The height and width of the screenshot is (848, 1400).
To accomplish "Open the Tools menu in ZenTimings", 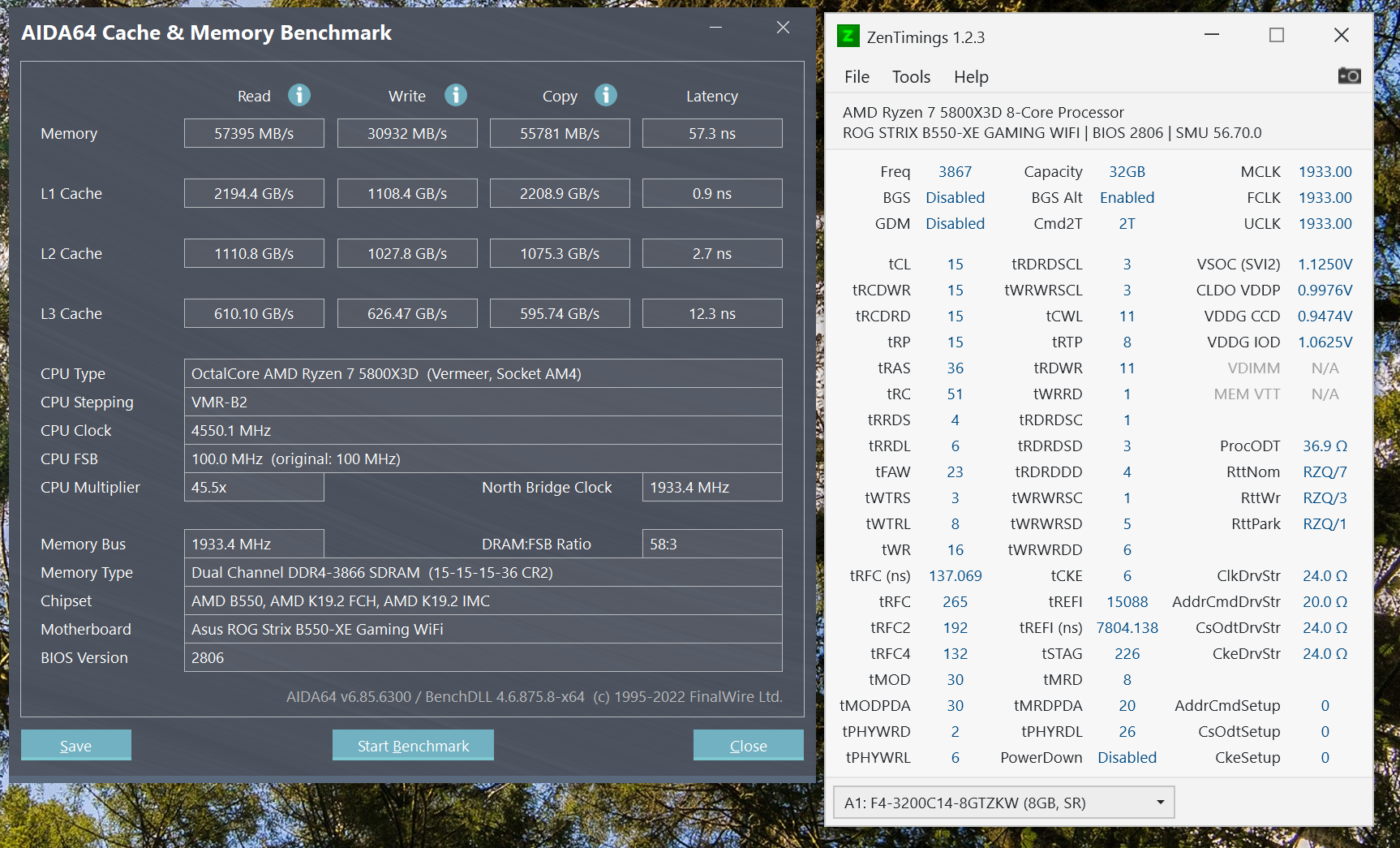I will tap(911, 77).
